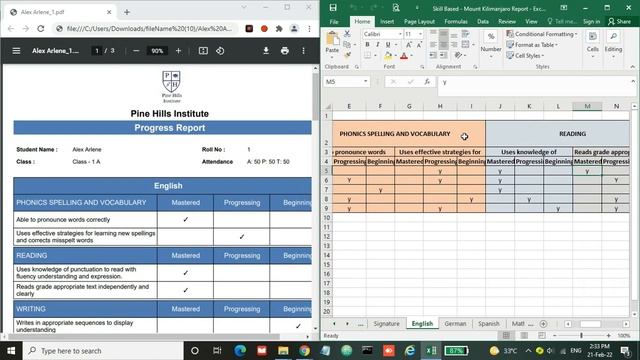This screenshot has width=640, height=360.
Task: Zoom in Excel with plus button
Action: pos(609,336)
